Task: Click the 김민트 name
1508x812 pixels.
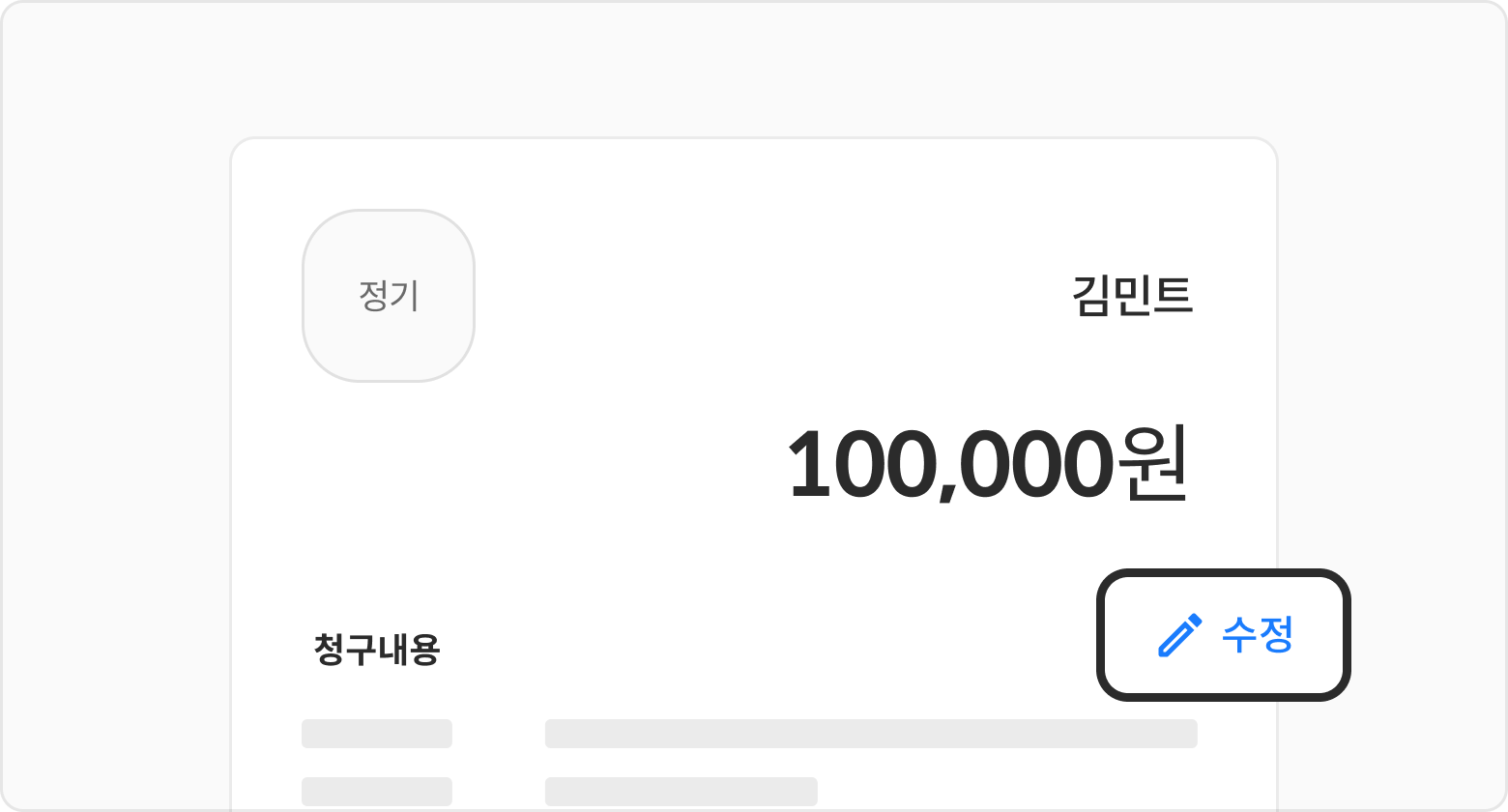Action: click(1132, 296)
